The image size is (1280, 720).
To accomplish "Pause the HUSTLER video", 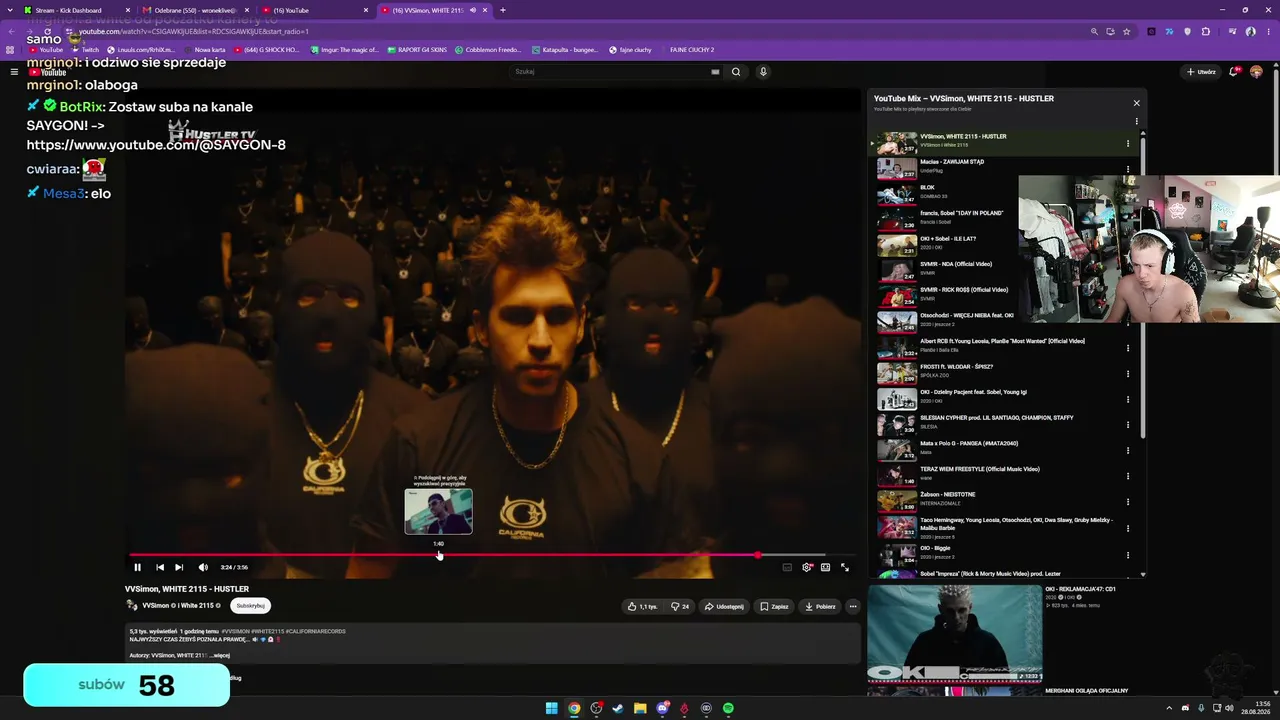I will pyautogui.click(x=138, y=567).
